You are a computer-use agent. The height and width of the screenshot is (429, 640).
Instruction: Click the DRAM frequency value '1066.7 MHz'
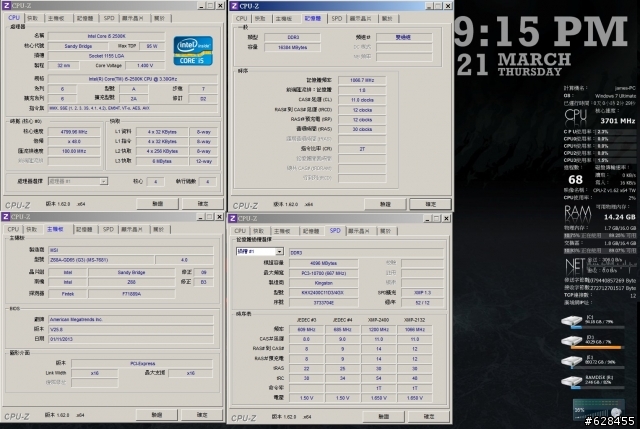[x=362, y=80]
